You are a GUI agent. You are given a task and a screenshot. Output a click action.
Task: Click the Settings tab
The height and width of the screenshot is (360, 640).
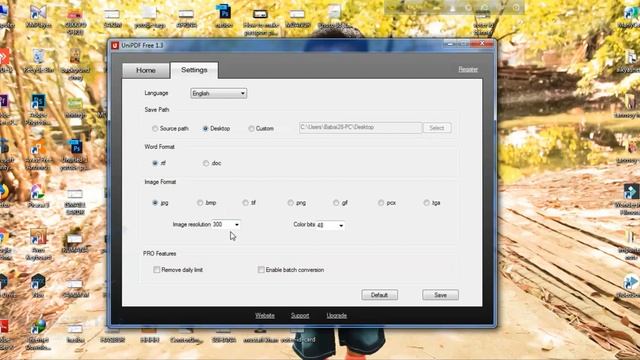click(194, 70)
